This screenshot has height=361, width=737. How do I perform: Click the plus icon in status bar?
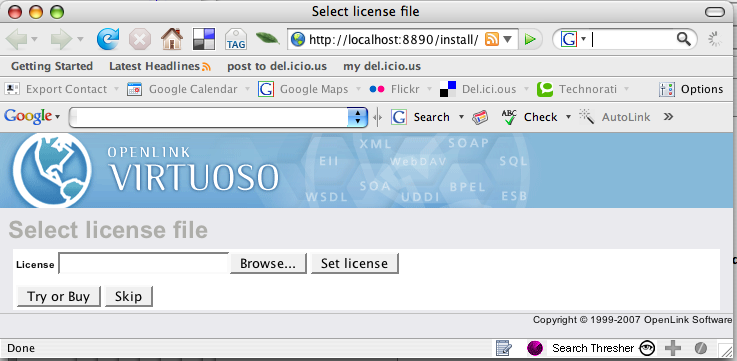(673, 348)
